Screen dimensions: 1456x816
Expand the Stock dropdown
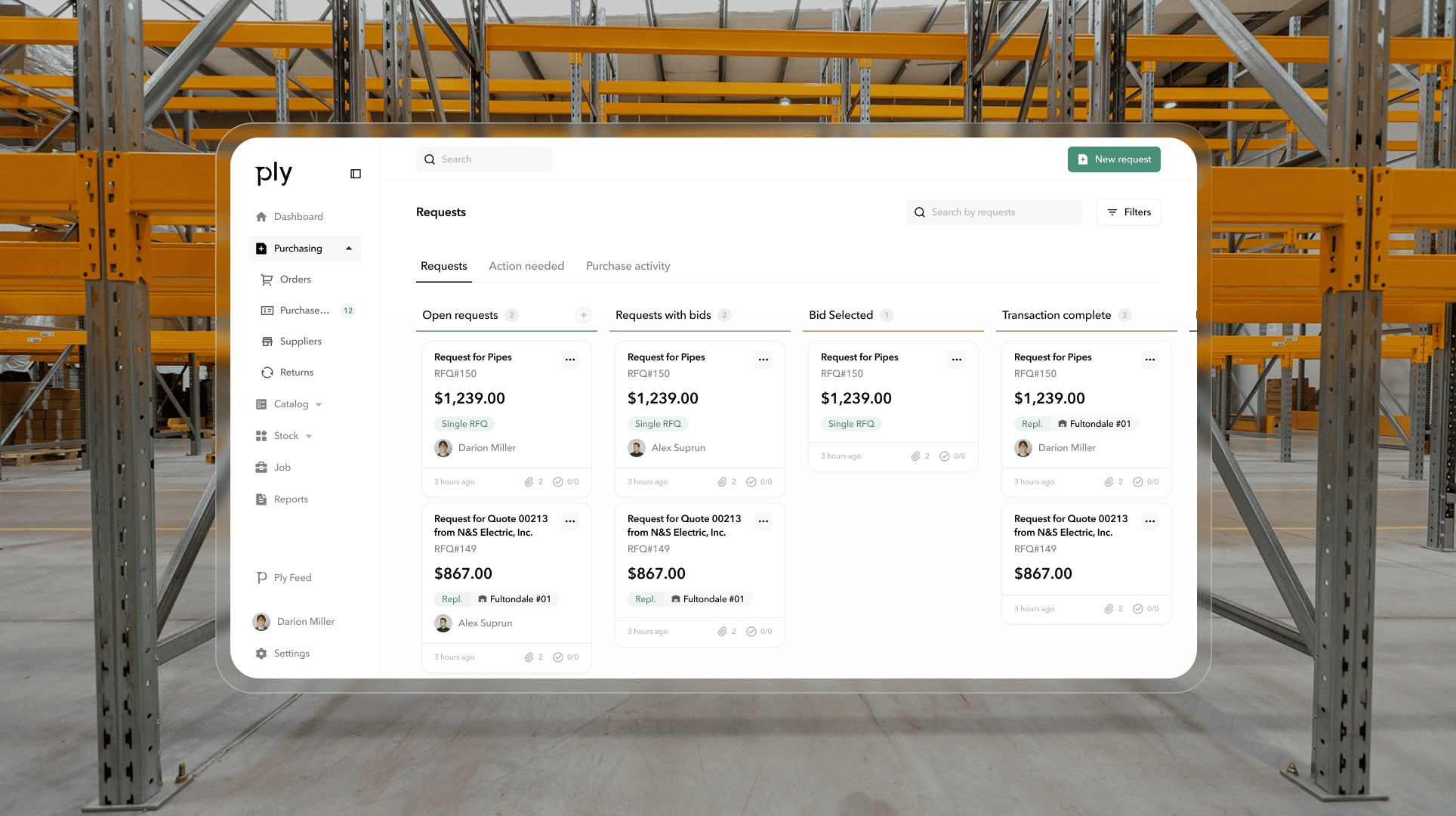[x=308, y=435]
